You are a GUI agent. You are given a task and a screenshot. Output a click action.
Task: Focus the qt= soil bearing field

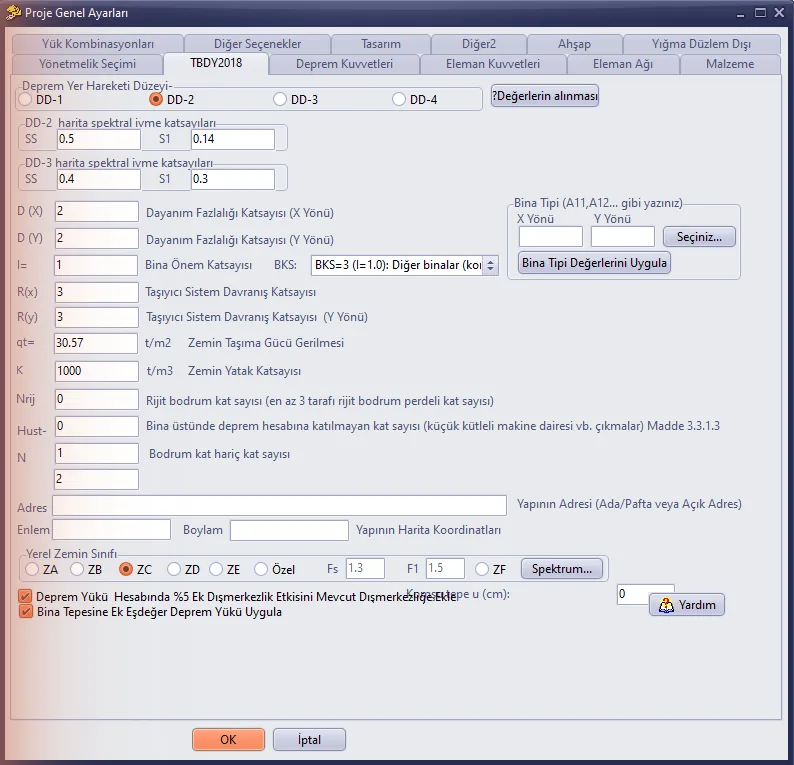point(96,343)
